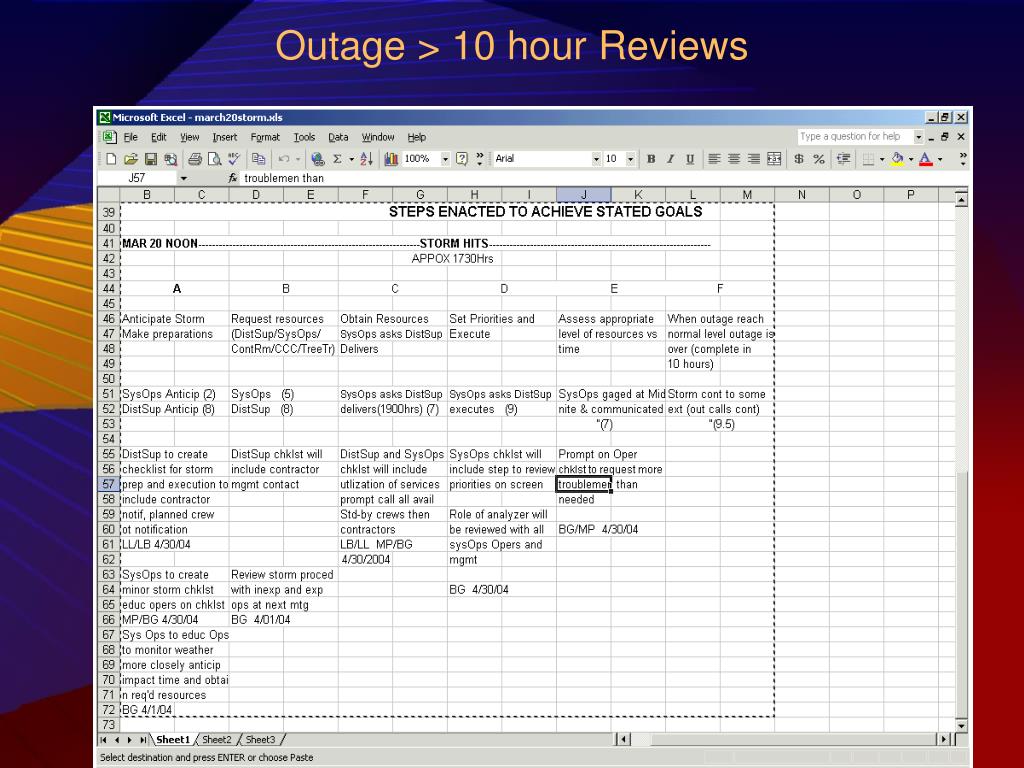Expand the Fill Color dropdown arrow
The width and height of the screenshot is (1024, 768).
911,159
